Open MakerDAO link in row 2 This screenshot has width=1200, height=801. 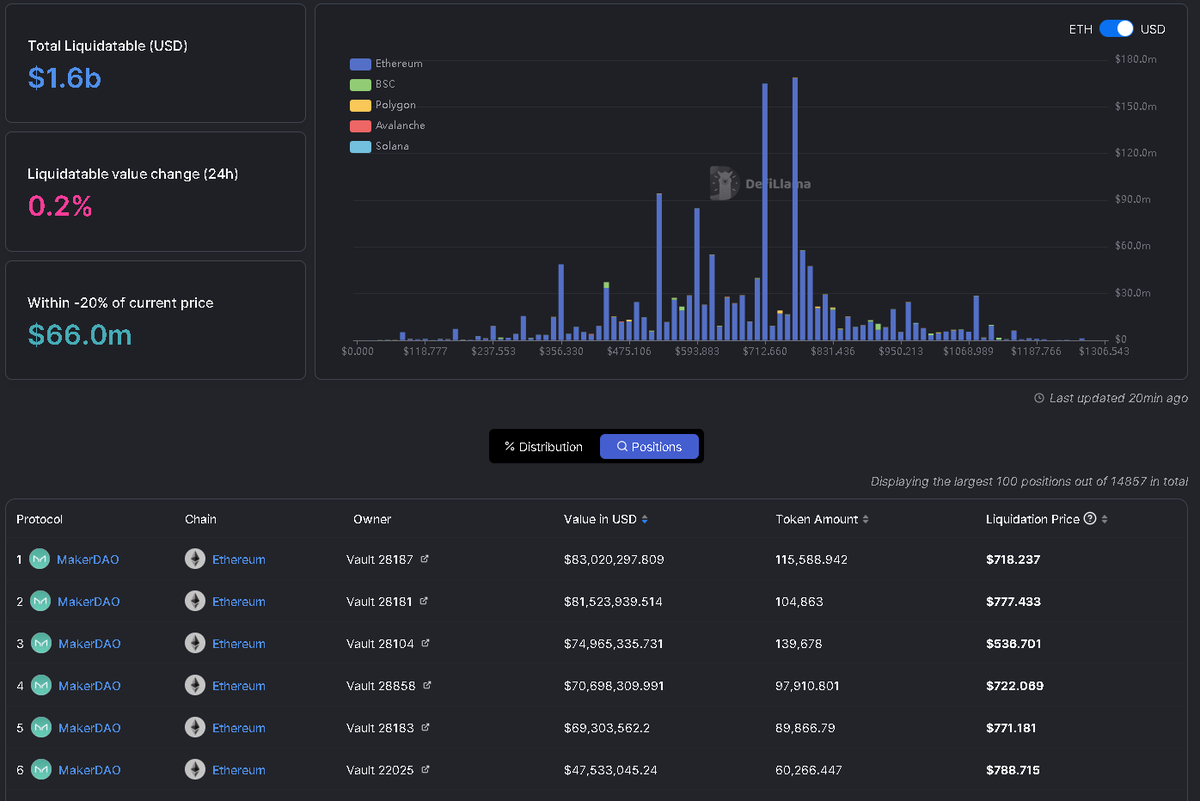pos(88,602)
